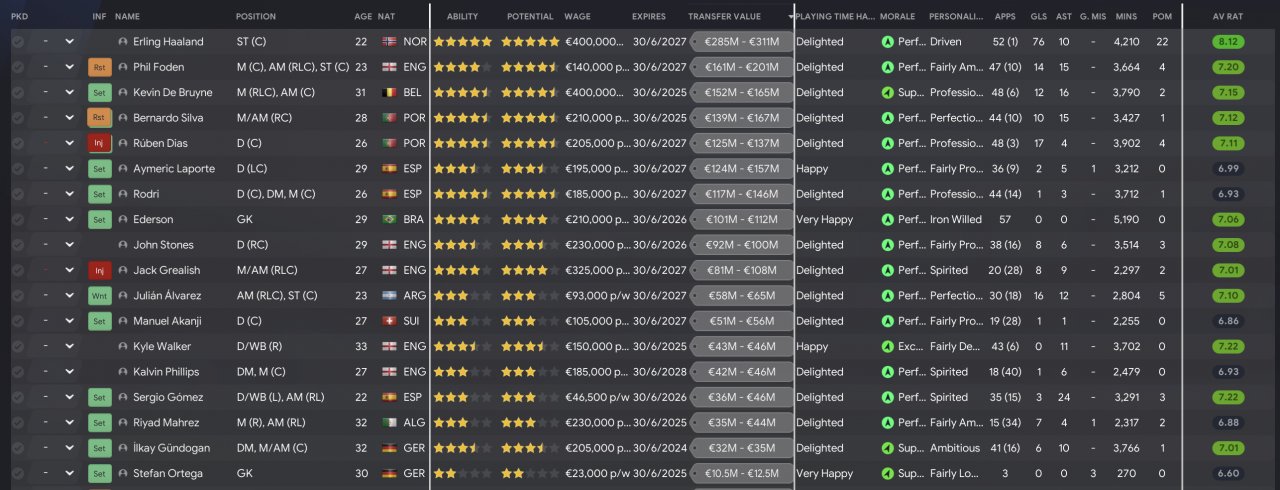
Task: Toggle the picked checkmark for Sergio Gómez
Action: coord(18,397)
